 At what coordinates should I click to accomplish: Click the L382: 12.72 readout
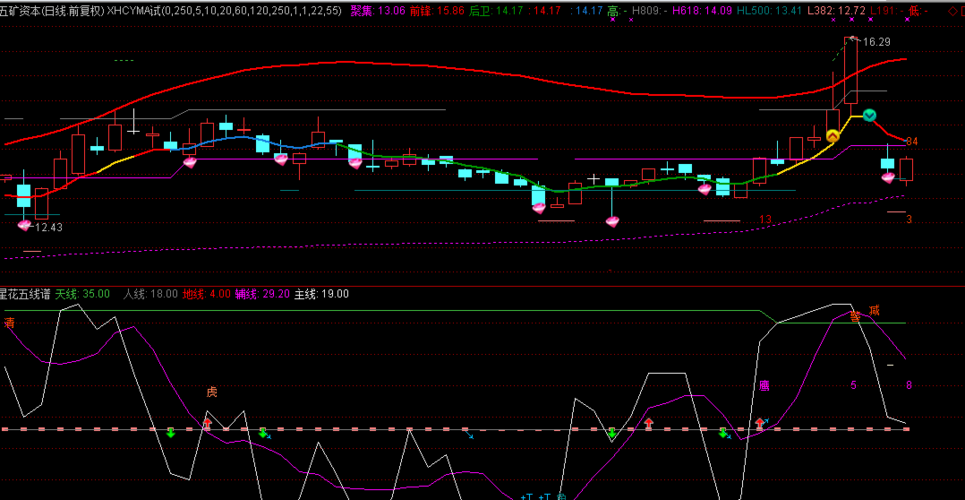click(x=835, y=10)
